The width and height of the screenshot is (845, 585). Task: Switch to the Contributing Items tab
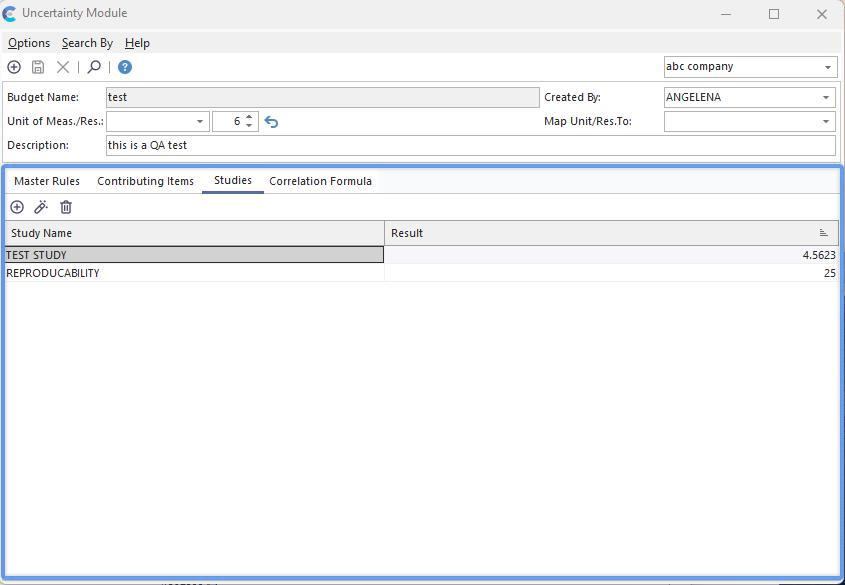pos(146,181)
